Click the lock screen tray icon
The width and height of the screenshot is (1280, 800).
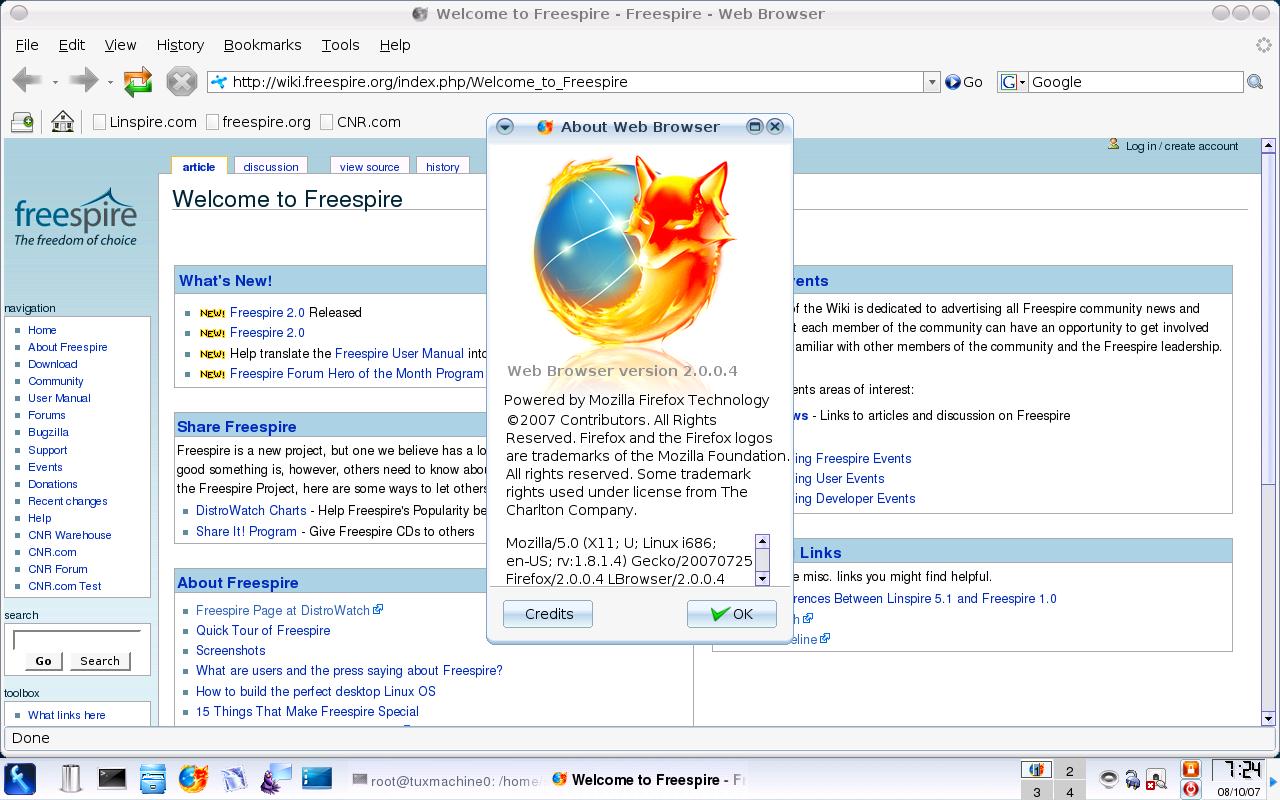[x=1190, y=769]
